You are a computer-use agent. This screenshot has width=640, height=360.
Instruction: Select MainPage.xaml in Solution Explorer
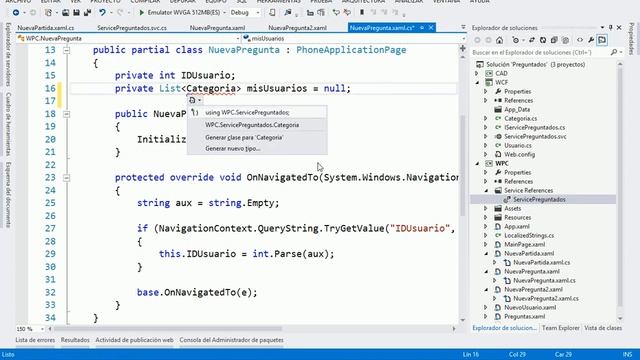click(524, 244)
